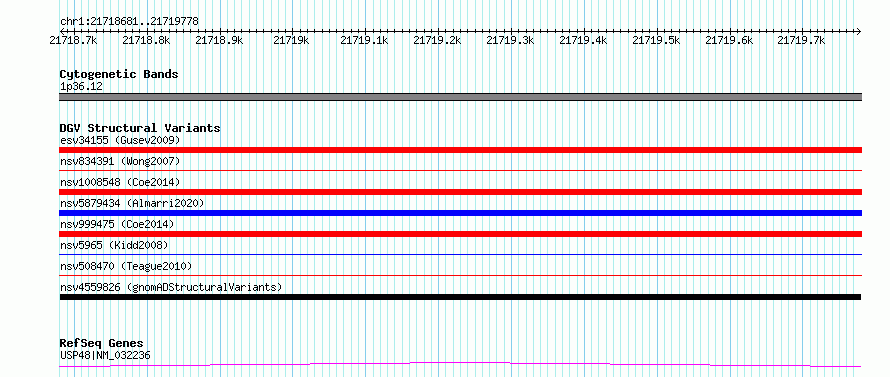Open the nsv5965 (Kidd2008) variant label
Viewport: 890px width, 377px height.
point(114,245)
